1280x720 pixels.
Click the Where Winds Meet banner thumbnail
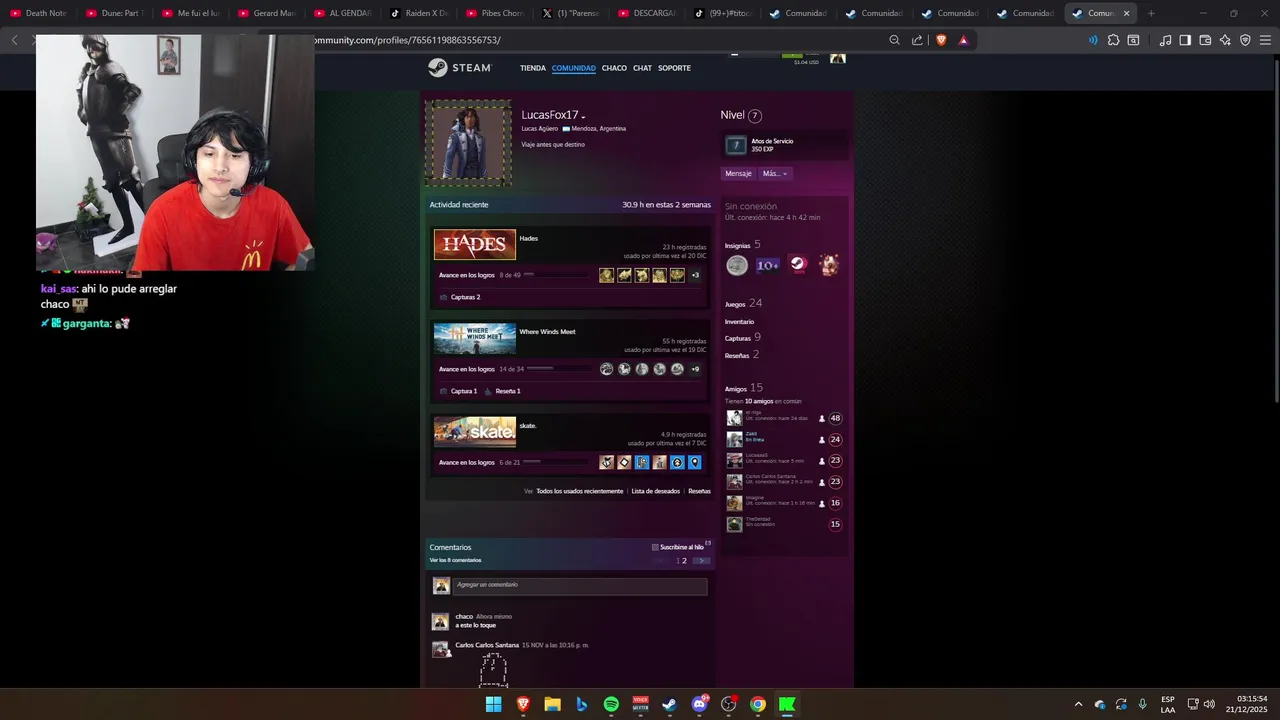(x=475, y=339)
